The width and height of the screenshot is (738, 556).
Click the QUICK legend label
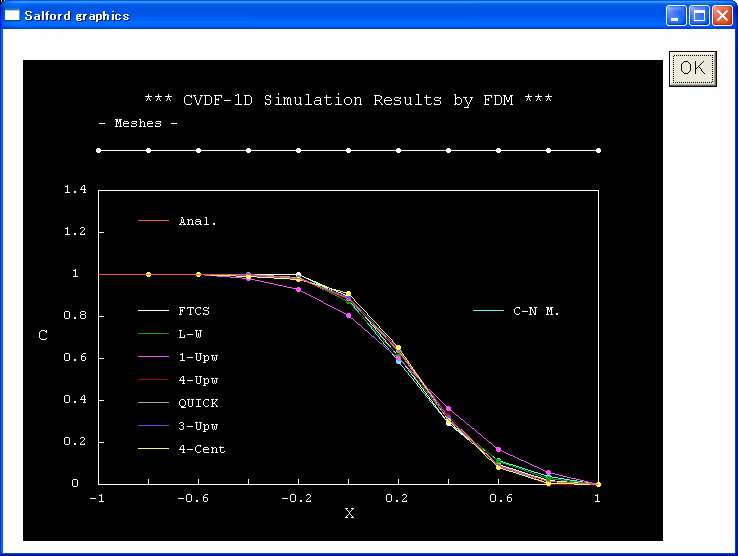click(x=198, y=403)
